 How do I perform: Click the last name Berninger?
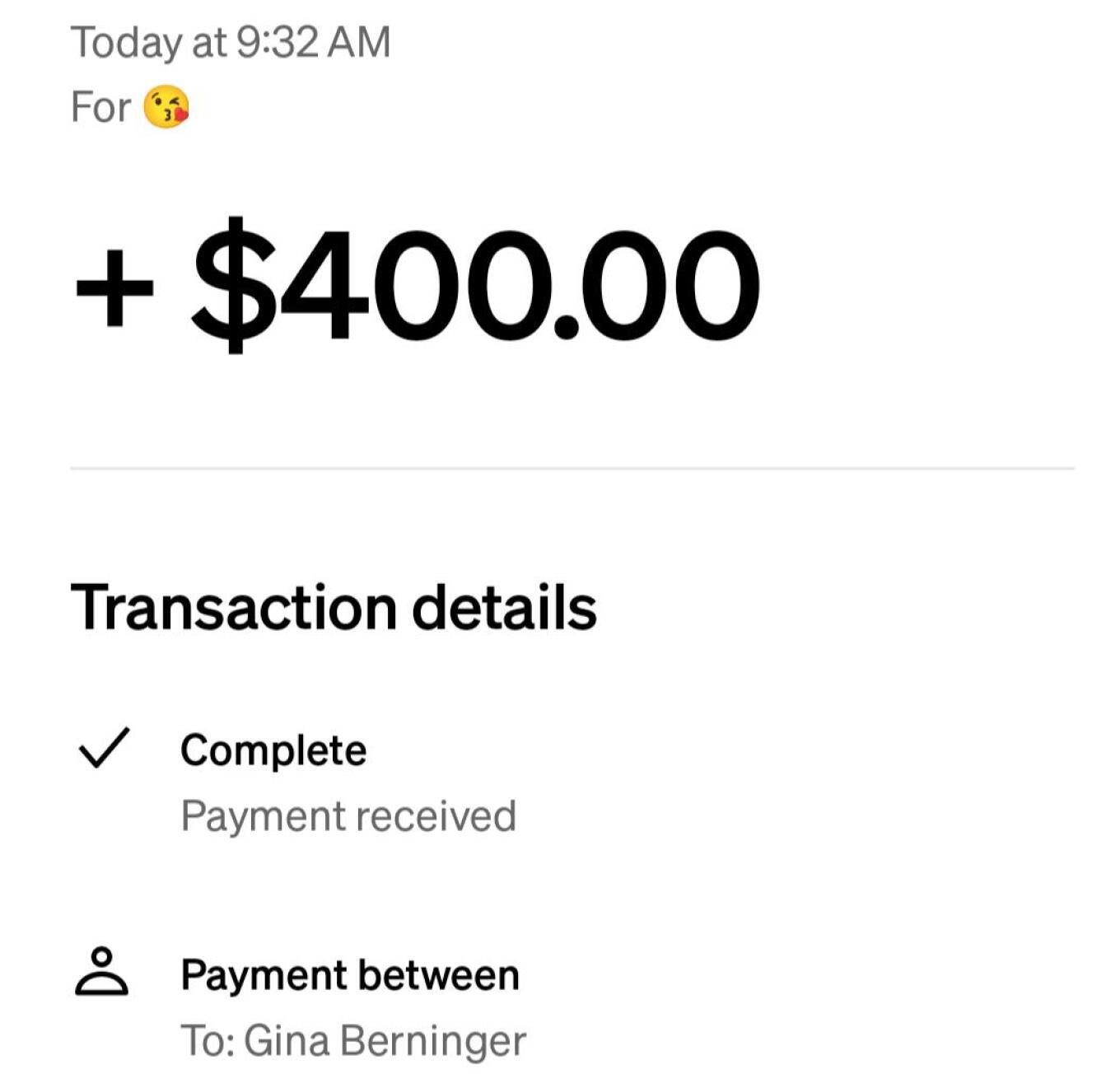click(x=433, y=1042)
